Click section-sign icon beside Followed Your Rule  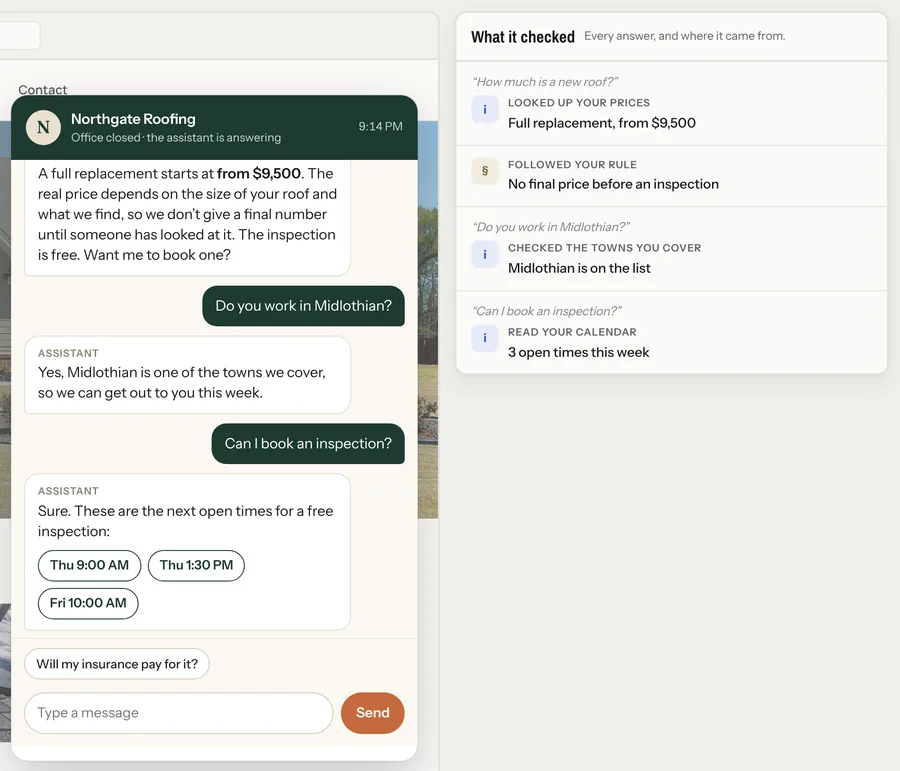click(485, 171)
